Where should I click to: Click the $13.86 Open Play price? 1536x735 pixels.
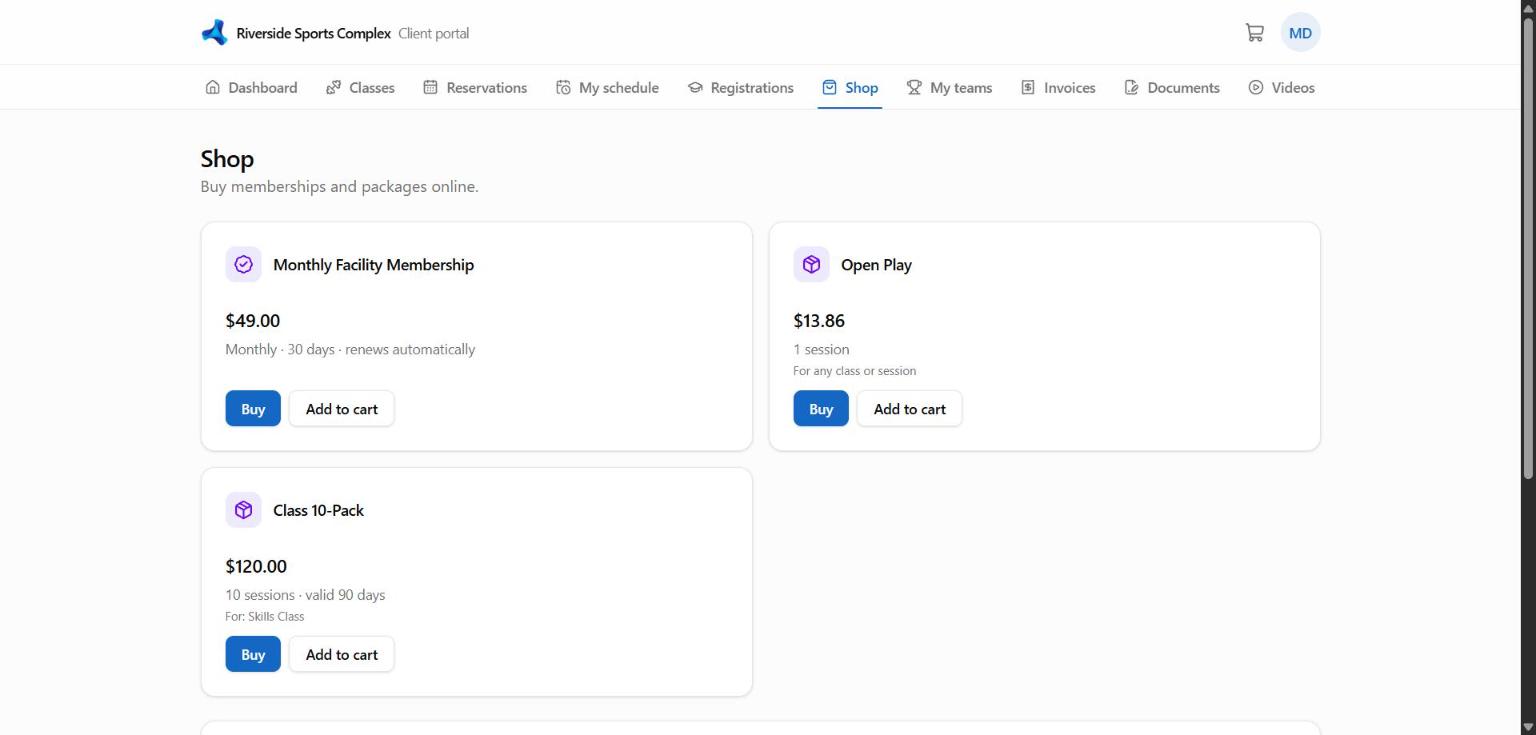(819, 321)
